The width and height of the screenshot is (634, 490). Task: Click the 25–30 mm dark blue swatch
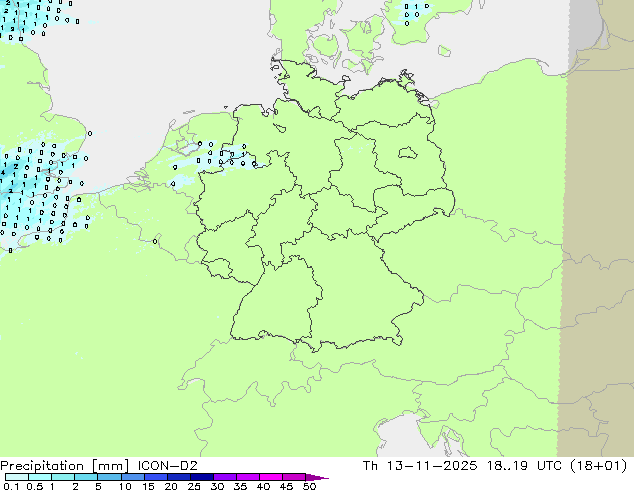201,477
